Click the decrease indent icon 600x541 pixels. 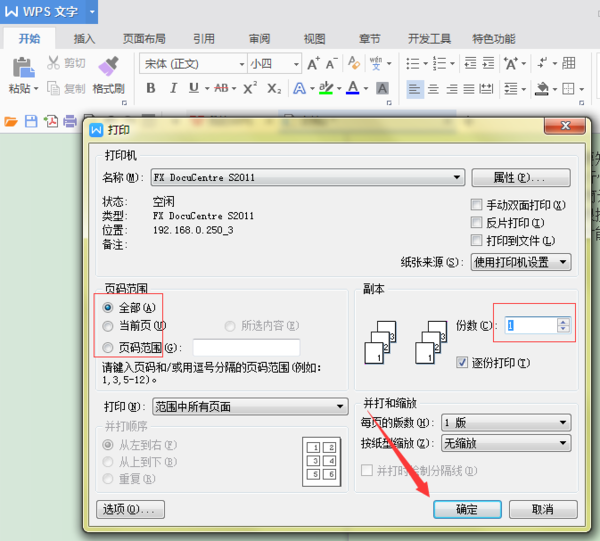470,63
